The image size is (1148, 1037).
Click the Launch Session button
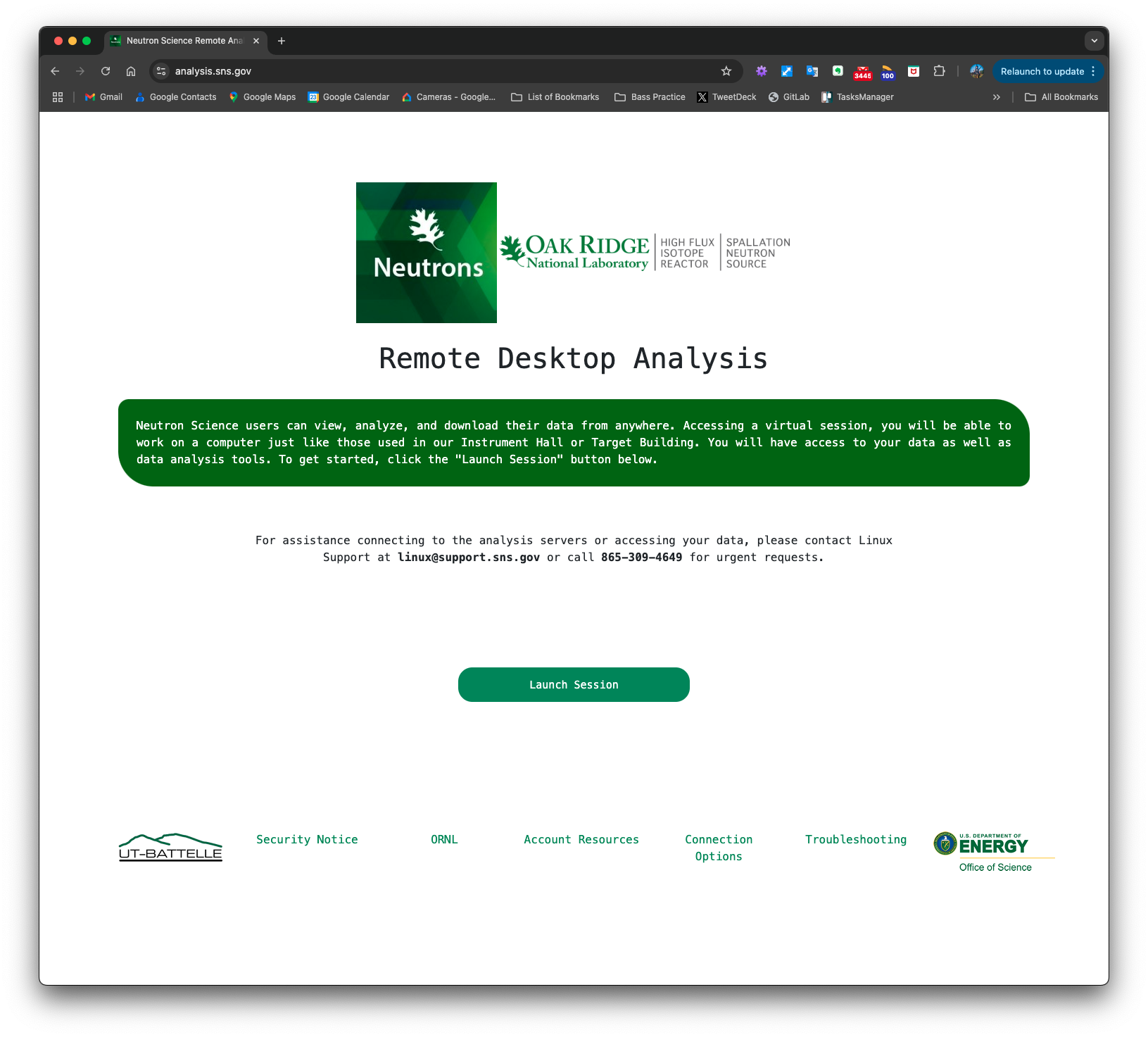coord(574,684)
